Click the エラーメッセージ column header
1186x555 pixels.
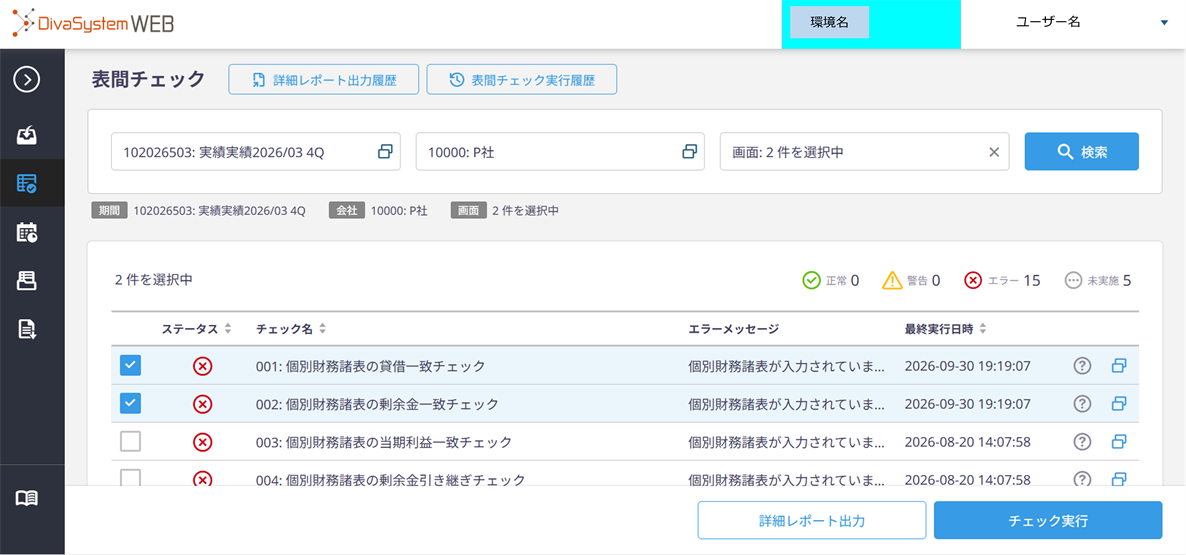pyautogui.click(x=733, y=329)
